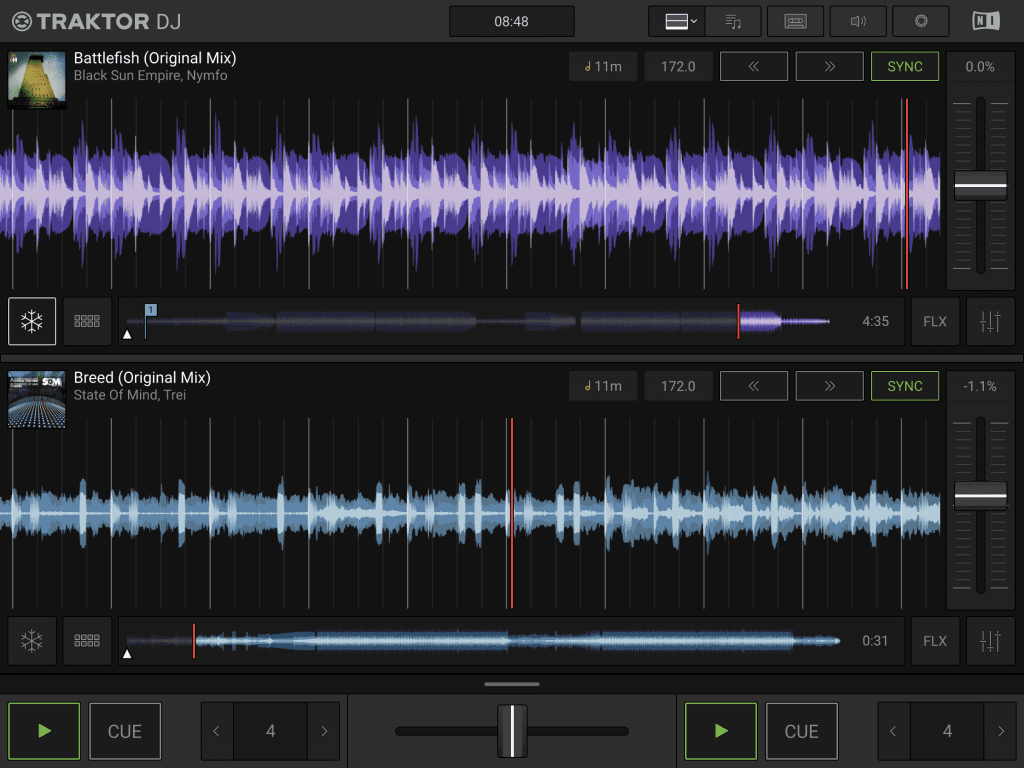Click the Battlefish album artwork
Image resolution: width=1024 pixels, height=768 pixels.
coord(36,79)
